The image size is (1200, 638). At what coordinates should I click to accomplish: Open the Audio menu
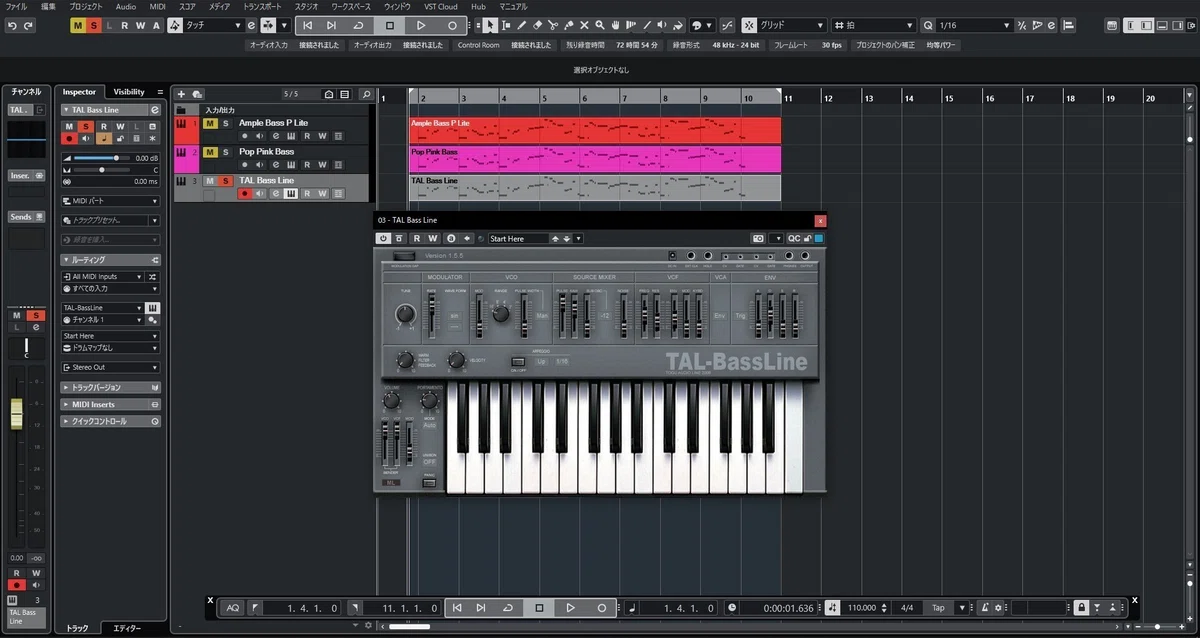[x=126, y=6]
